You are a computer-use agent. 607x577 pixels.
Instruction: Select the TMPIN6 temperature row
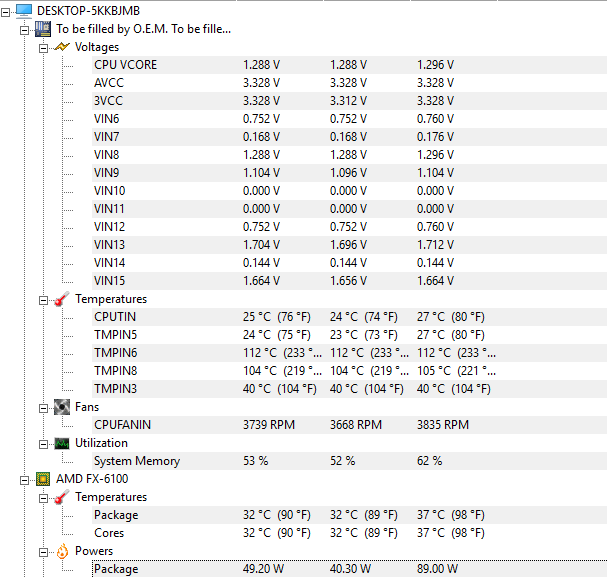pyautogui.click(x=350, y=353)
